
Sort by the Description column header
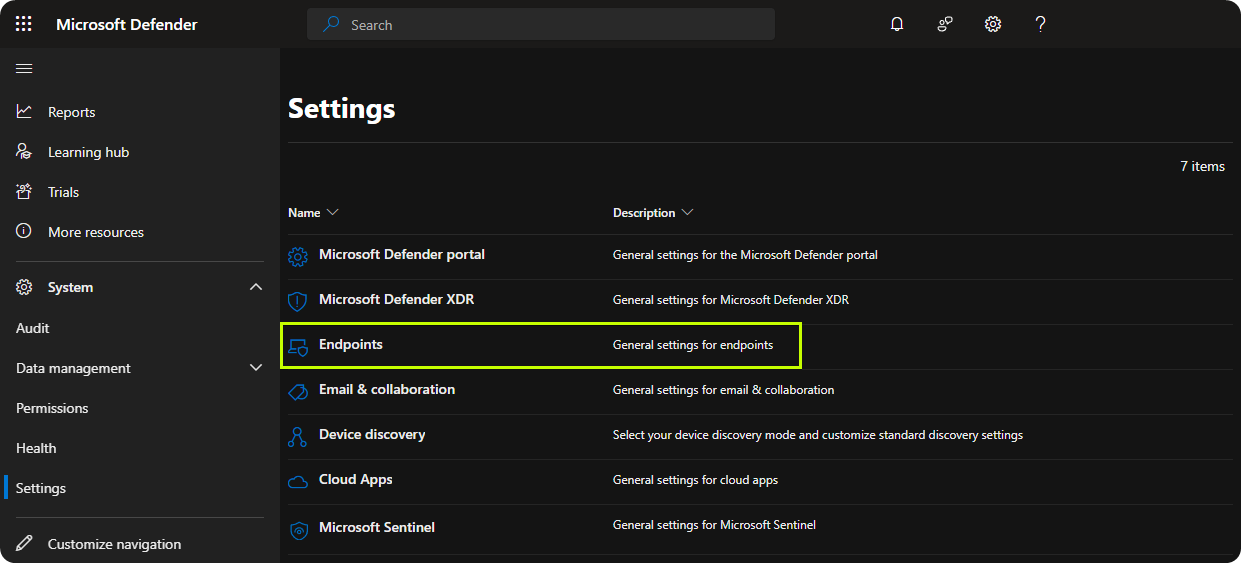644,213
